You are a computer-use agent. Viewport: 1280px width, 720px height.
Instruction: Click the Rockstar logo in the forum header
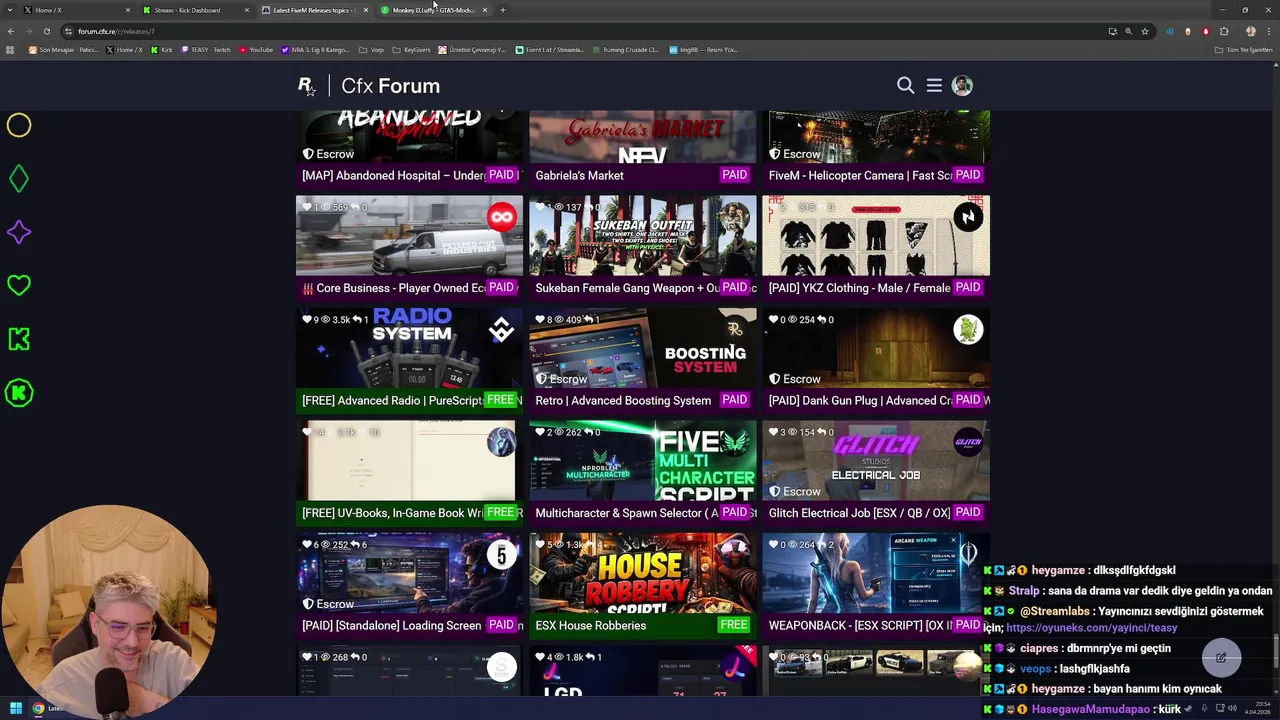[307, 86]
